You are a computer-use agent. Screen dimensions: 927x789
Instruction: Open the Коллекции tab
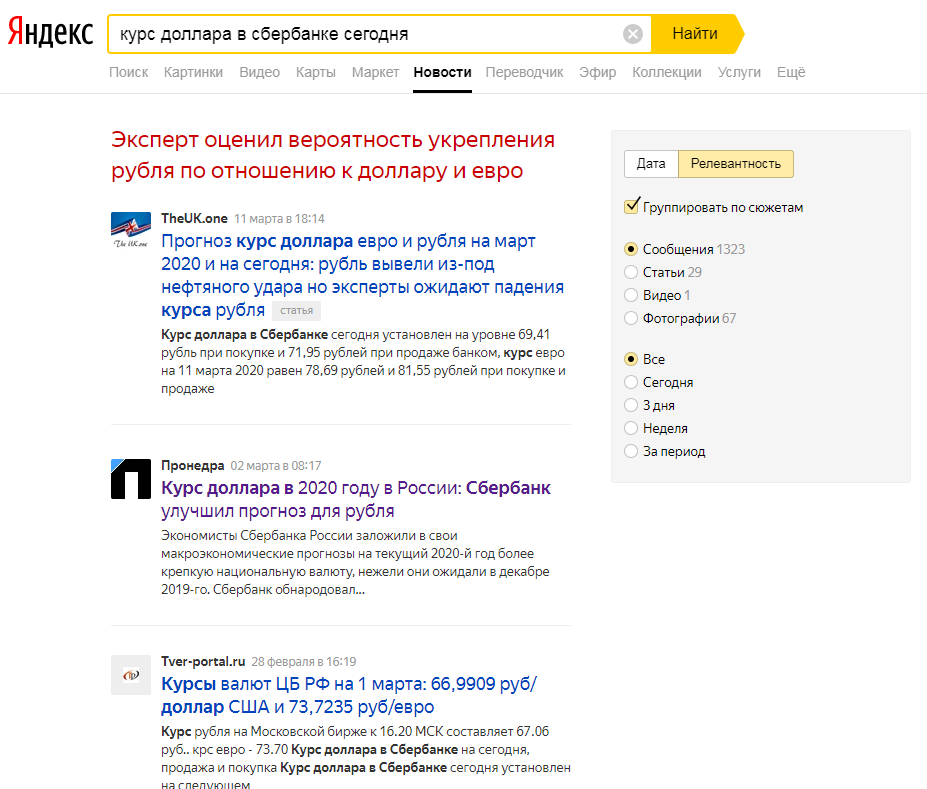point(667,72)
